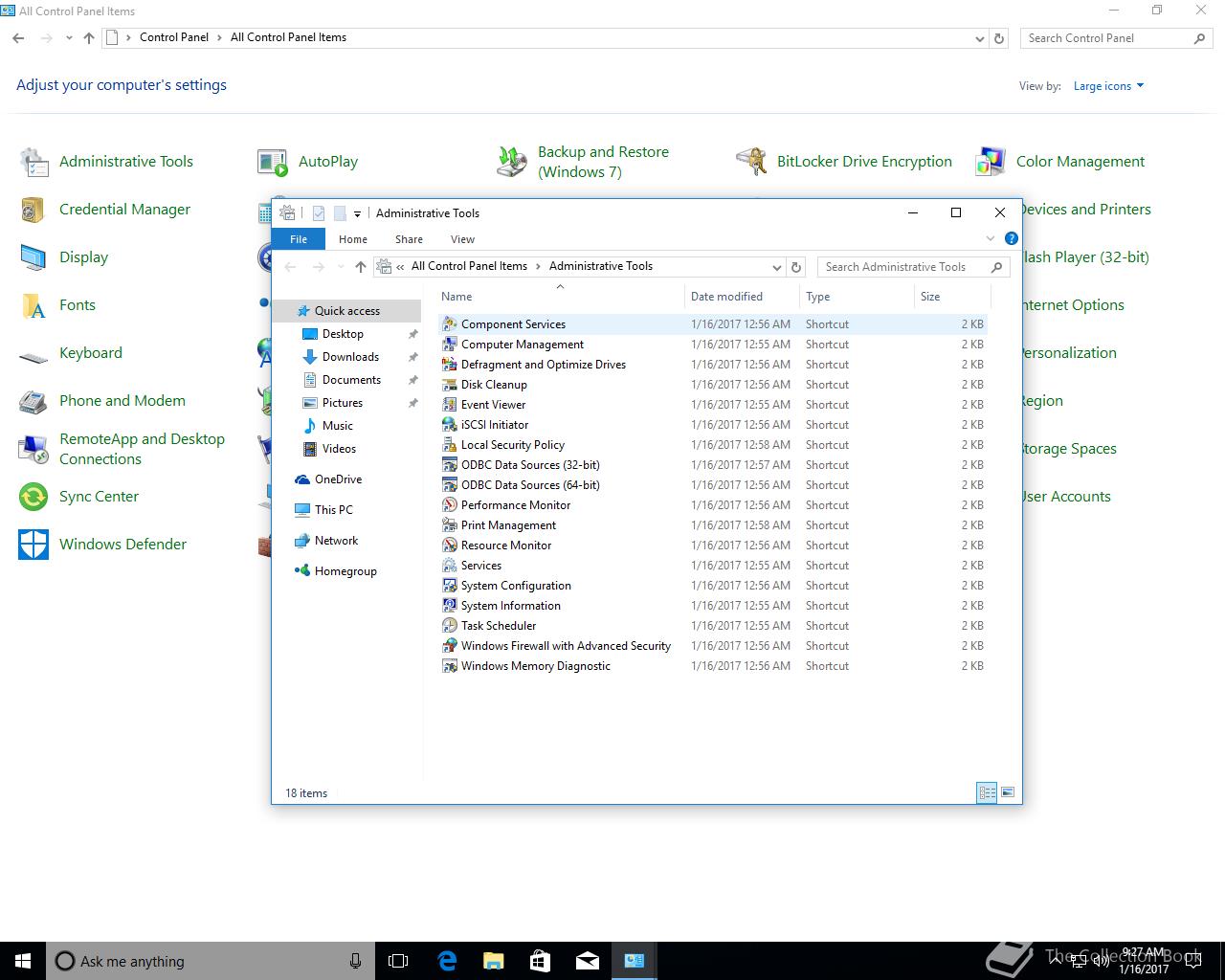Open Task View on the taskbar
The width and height of the screenshot is (1225, 980).
[398, 961]
